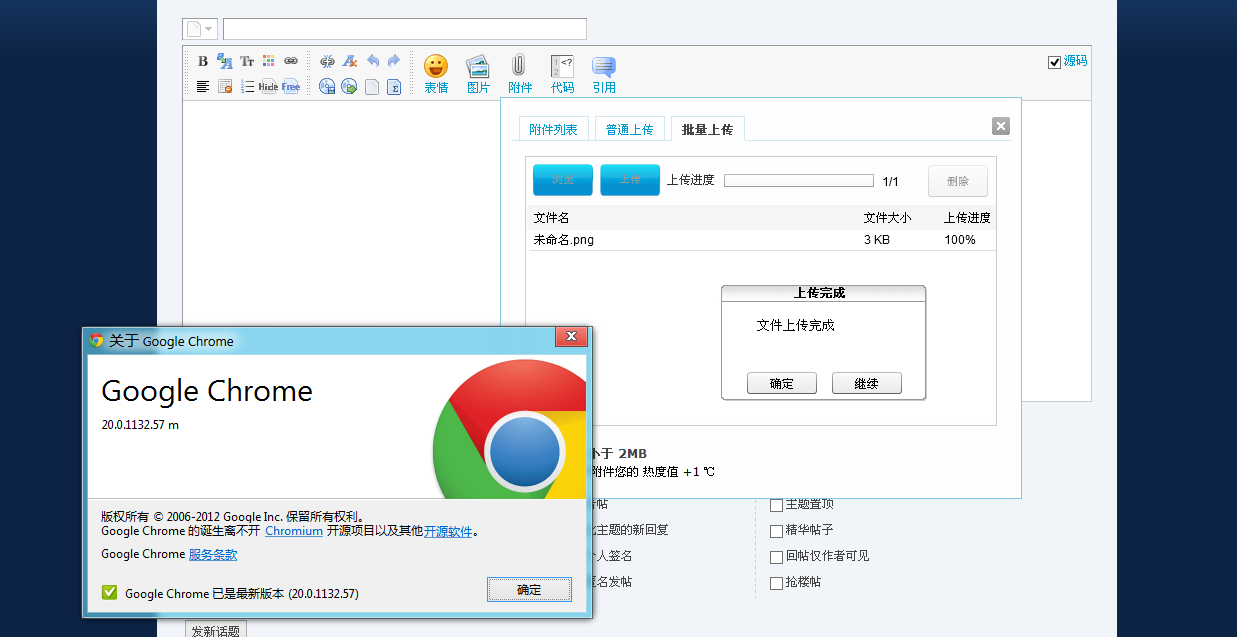Click the blue 浏览 browse button
1237x637 pixels.
[563, 180]
